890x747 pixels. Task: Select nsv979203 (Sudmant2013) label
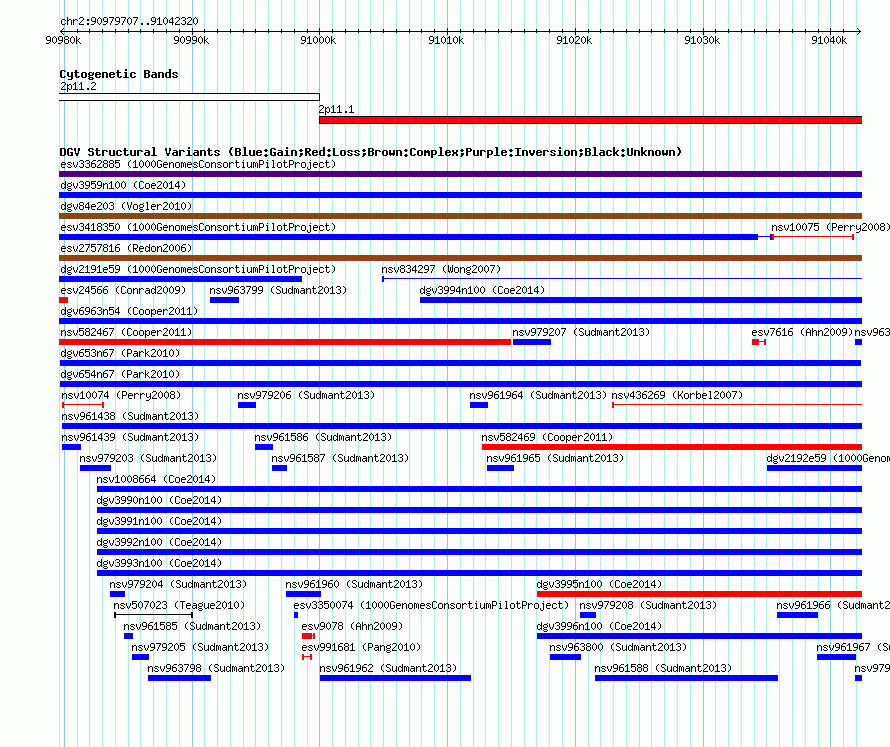click(148, 458)
